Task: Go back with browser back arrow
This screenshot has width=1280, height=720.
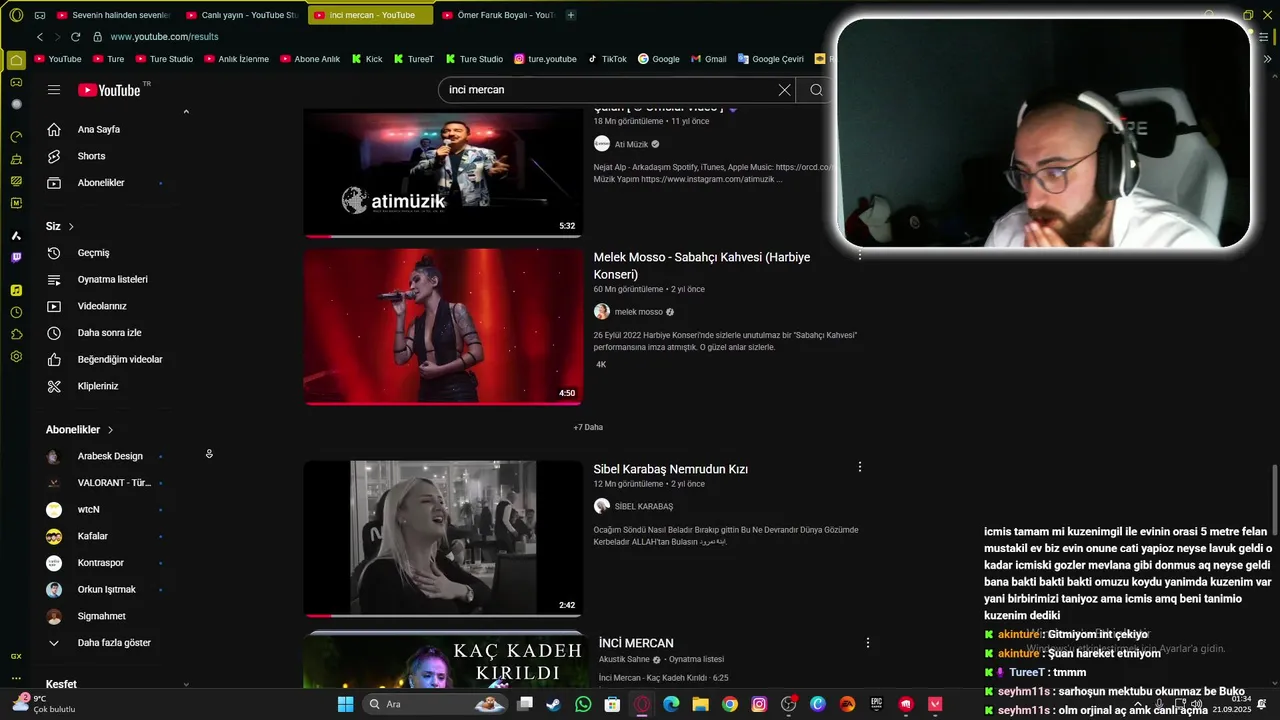Action: click(40, 37)
